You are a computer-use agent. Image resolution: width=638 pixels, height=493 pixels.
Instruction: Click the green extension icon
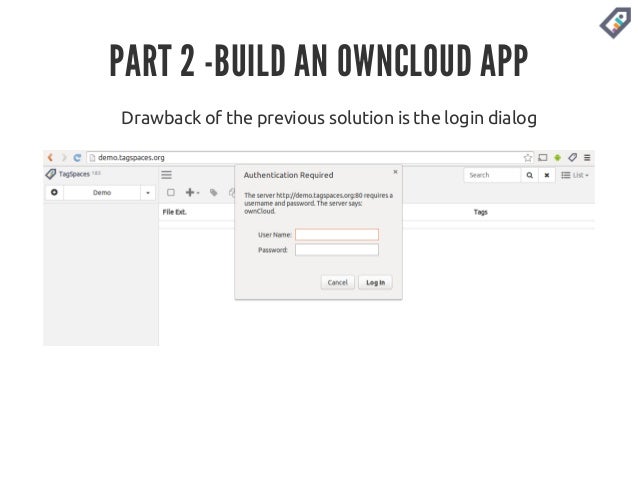tap(557, 157)
